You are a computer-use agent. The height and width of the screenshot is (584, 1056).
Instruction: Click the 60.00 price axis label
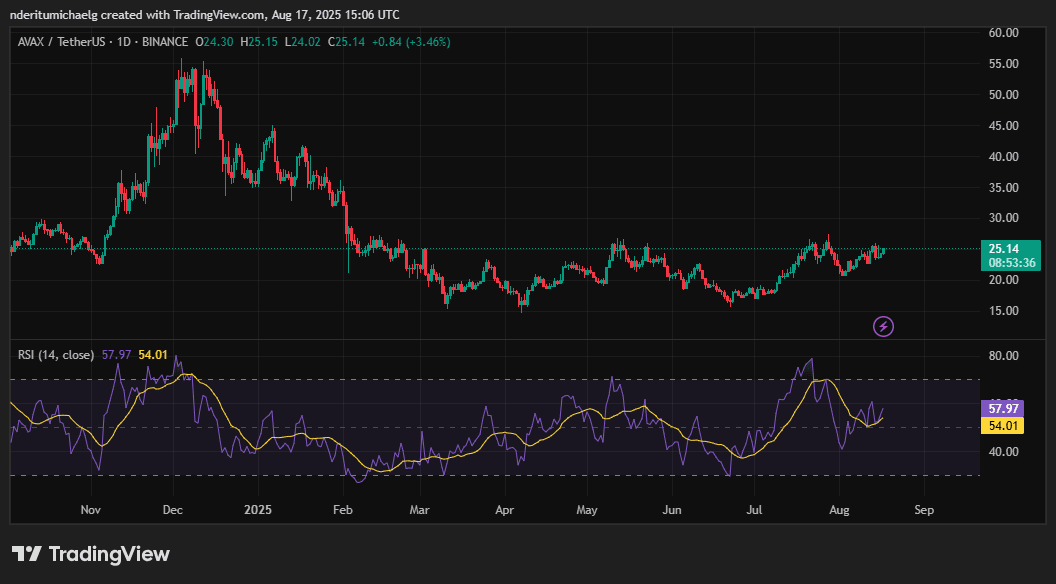tap(1003, 33)
